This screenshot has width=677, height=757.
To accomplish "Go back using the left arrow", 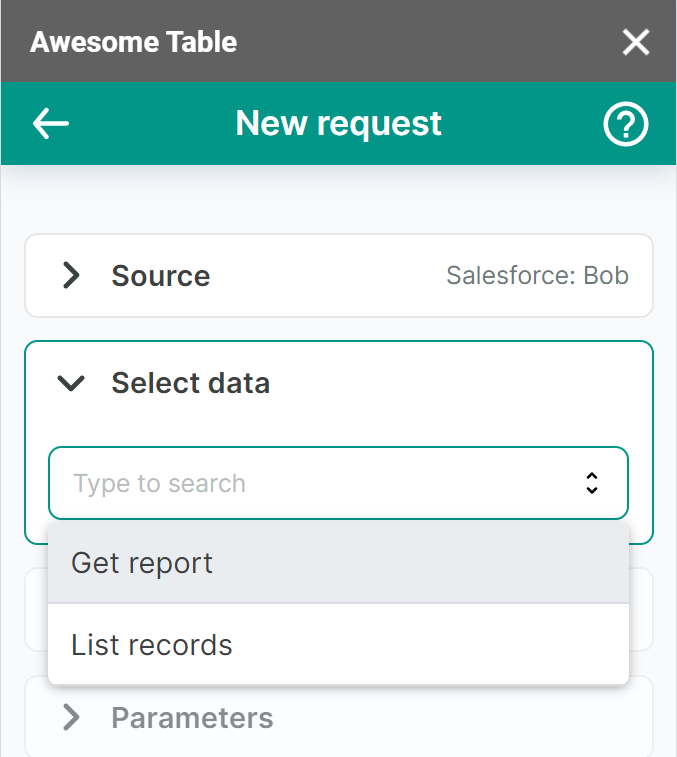I will tap(51, 123).
